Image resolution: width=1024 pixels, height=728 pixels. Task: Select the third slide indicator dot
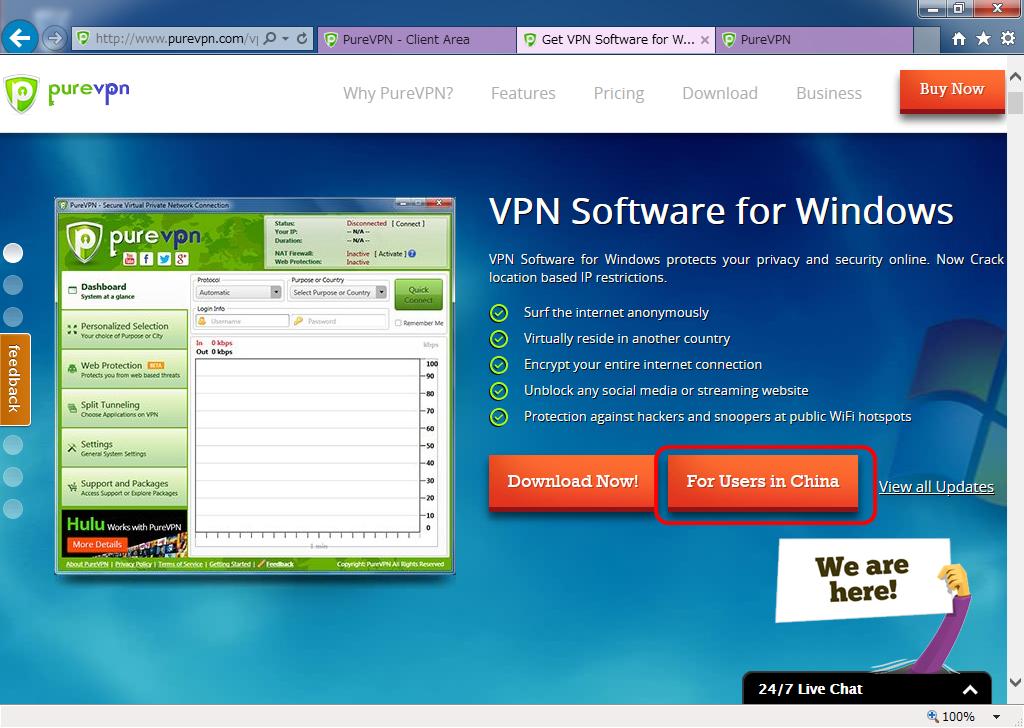[13, 317]
